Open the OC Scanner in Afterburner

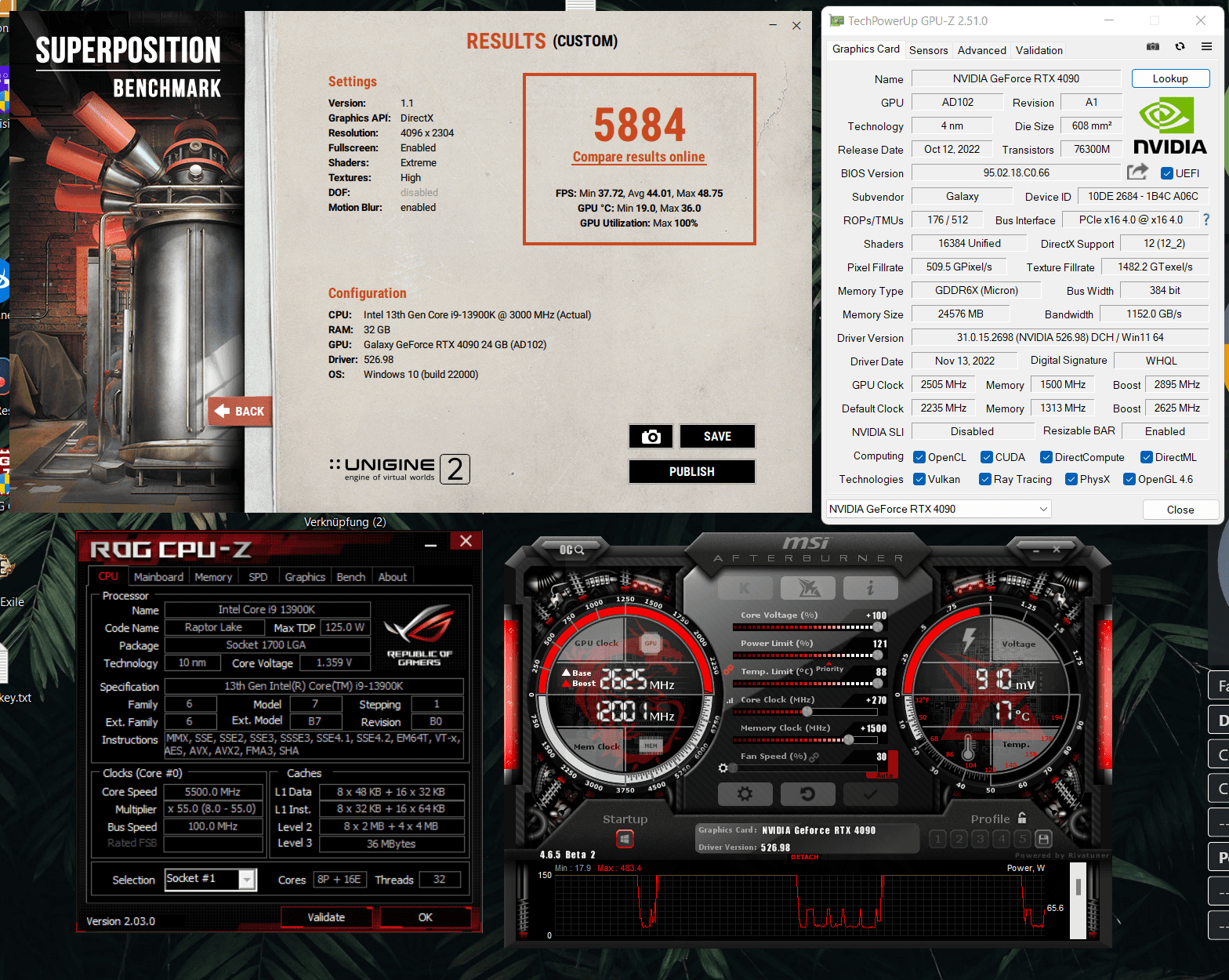pos(571,550)
